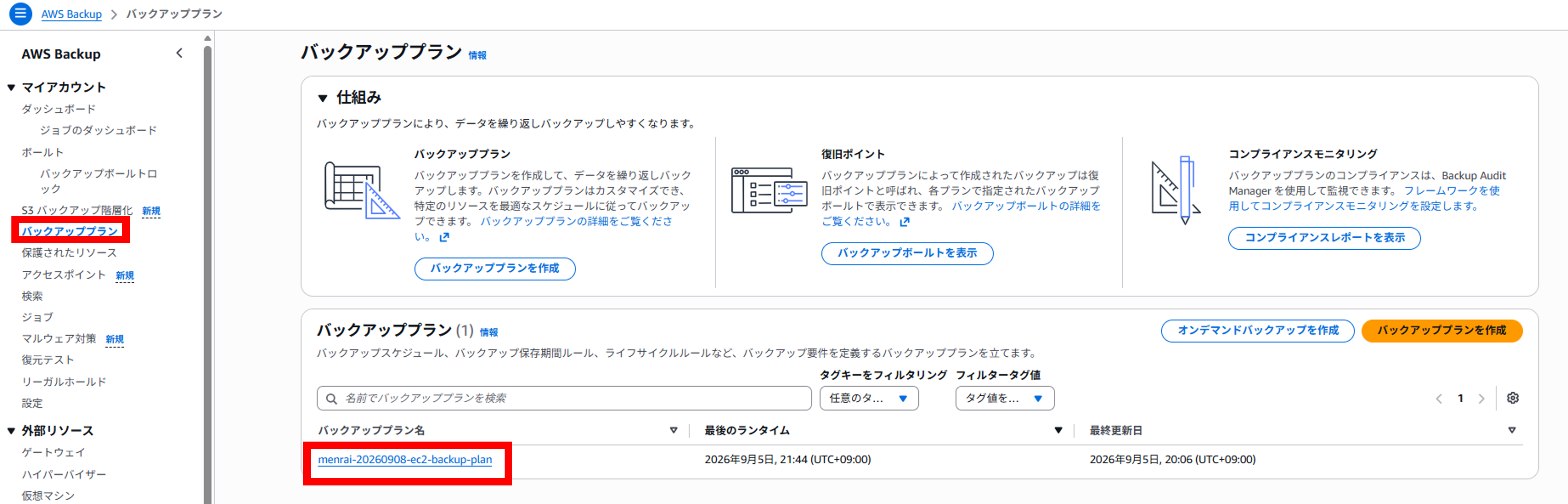Screen dimensions: 1568x504
Task: Click the recovery point list illustration
Action: [769, 190]
